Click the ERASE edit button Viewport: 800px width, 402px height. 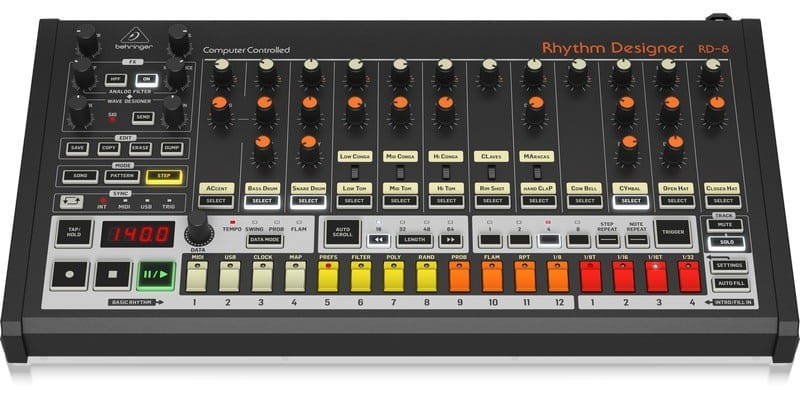click(140, 148)
